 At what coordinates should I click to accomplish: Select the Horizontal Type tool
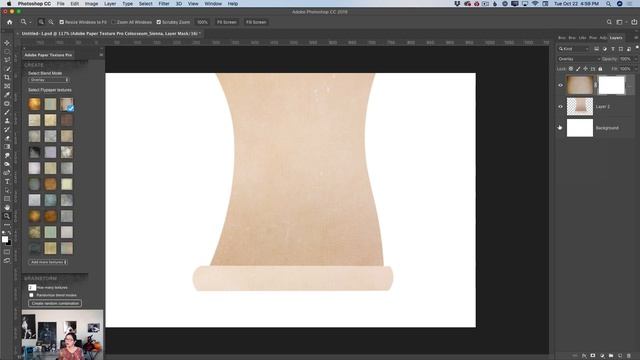pyautogui.click(x=7, y=182)
